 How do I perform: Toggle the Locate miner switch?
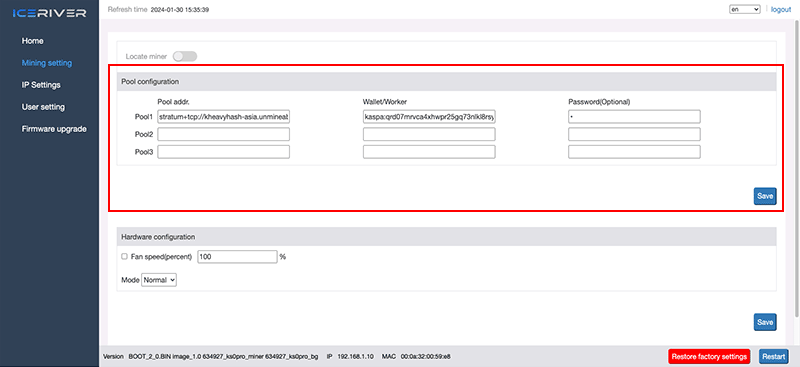185,56
